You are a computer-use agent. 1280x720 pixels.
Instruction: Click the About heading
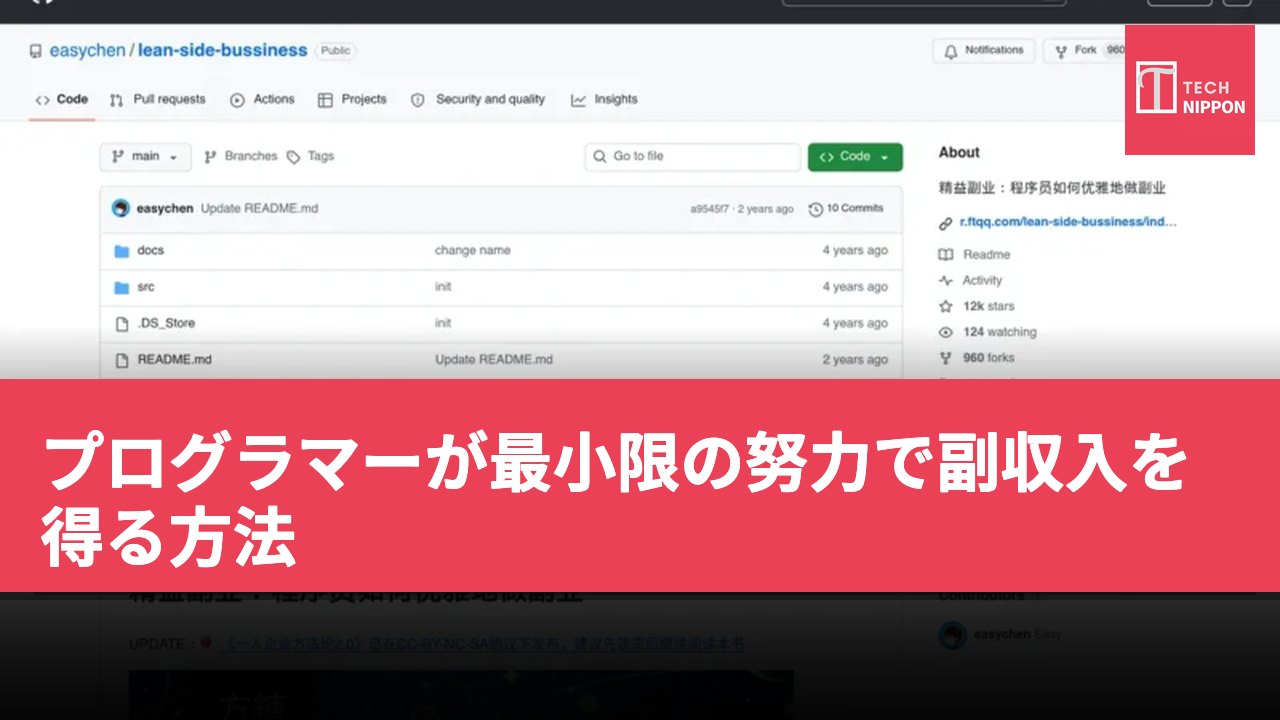click(959, 153)
